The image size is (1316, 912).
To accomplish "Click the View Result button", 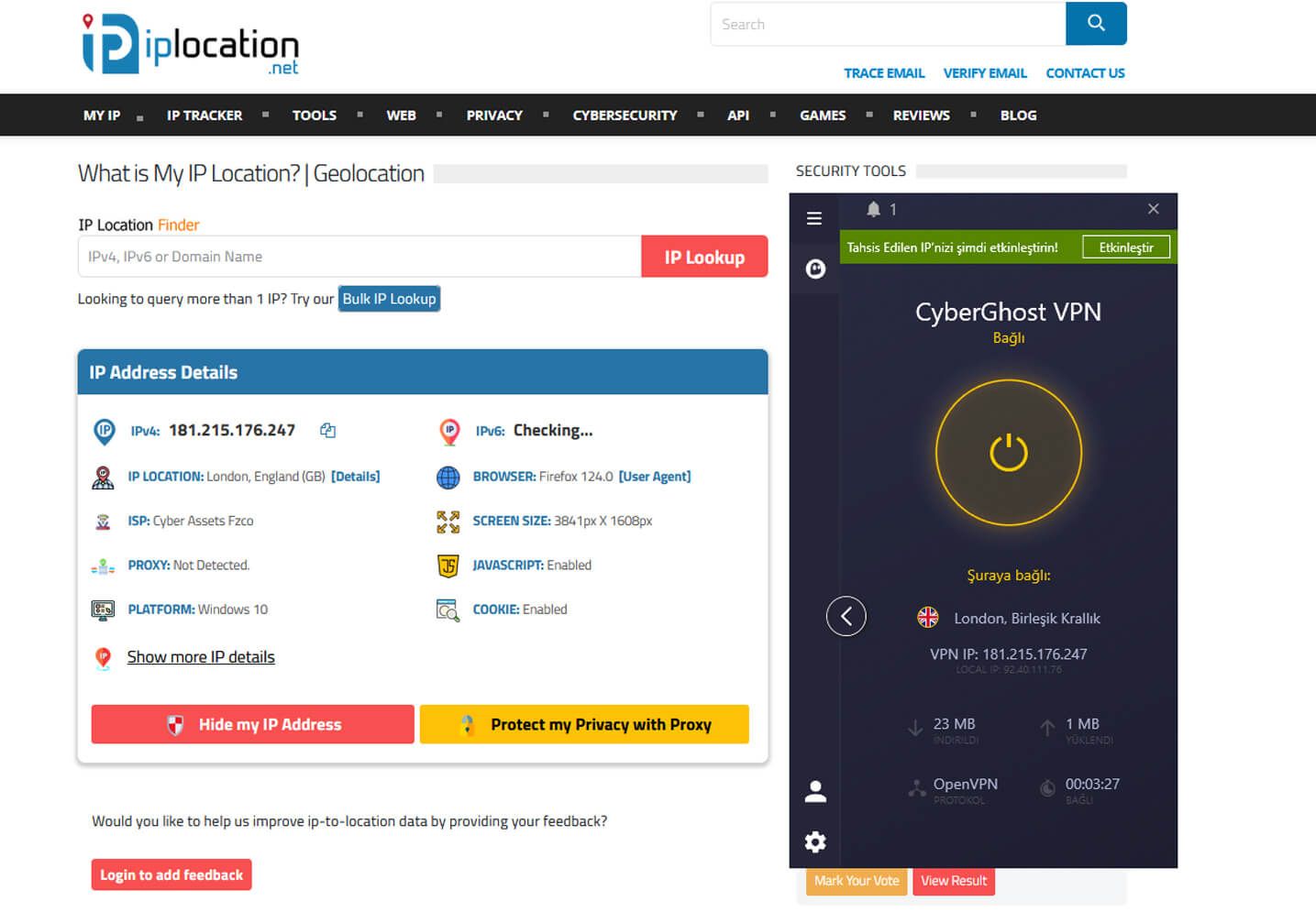I will pos(954,881).
